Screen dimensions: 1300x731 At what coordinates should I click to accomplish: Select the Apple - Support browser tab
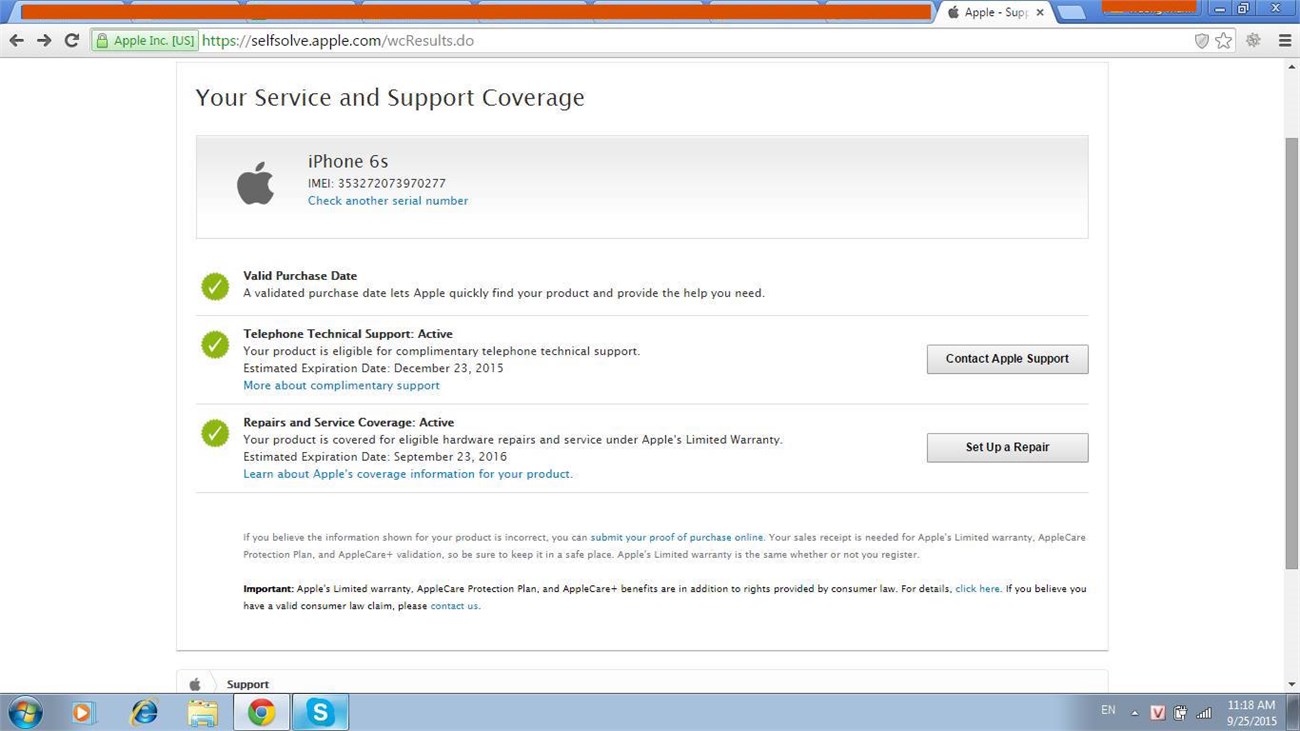click(x=992, y=13)
